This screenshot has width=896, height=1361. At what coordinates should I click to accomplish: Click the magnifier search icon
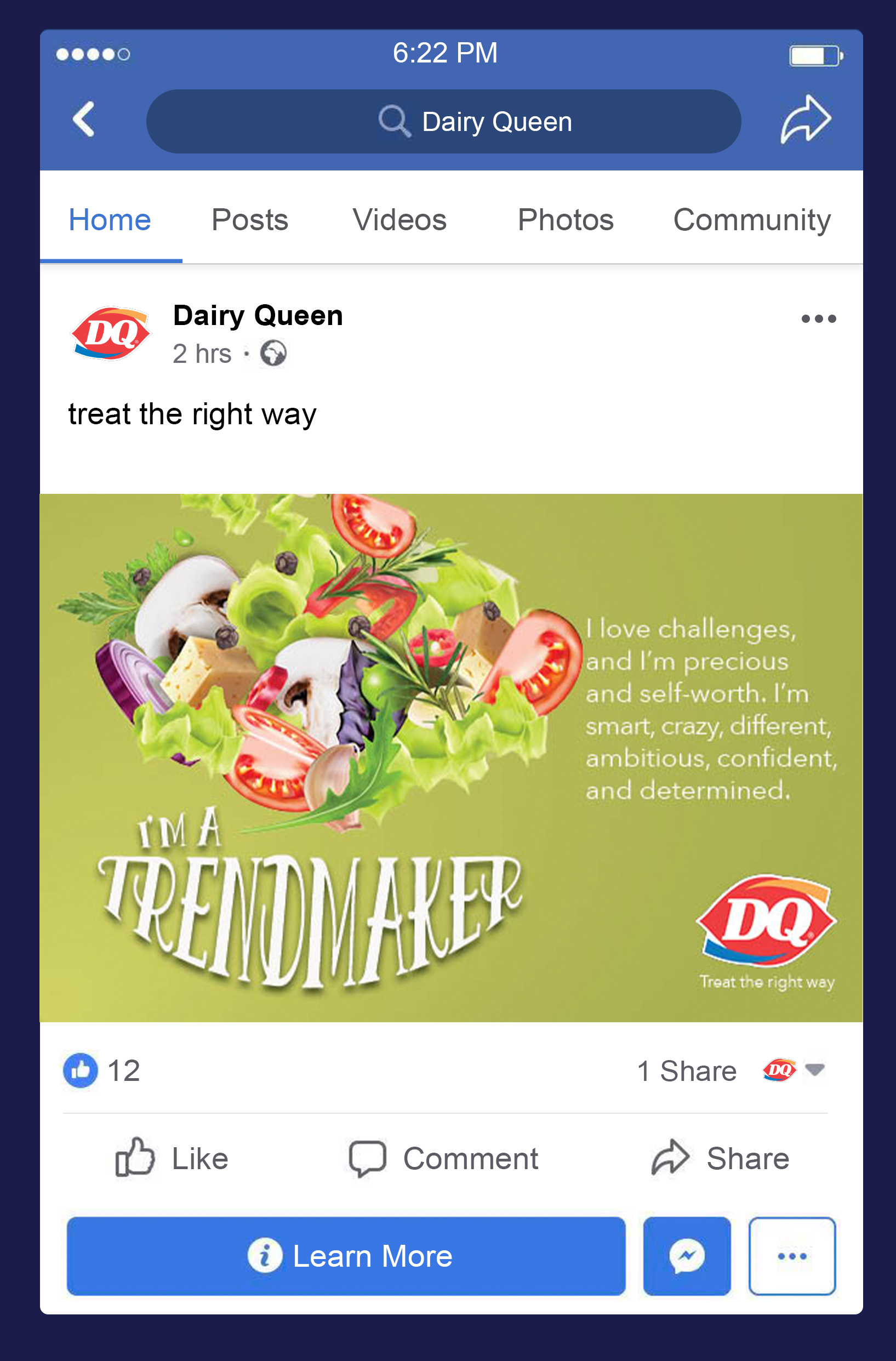pyautogui.click(x=395, y=121)
